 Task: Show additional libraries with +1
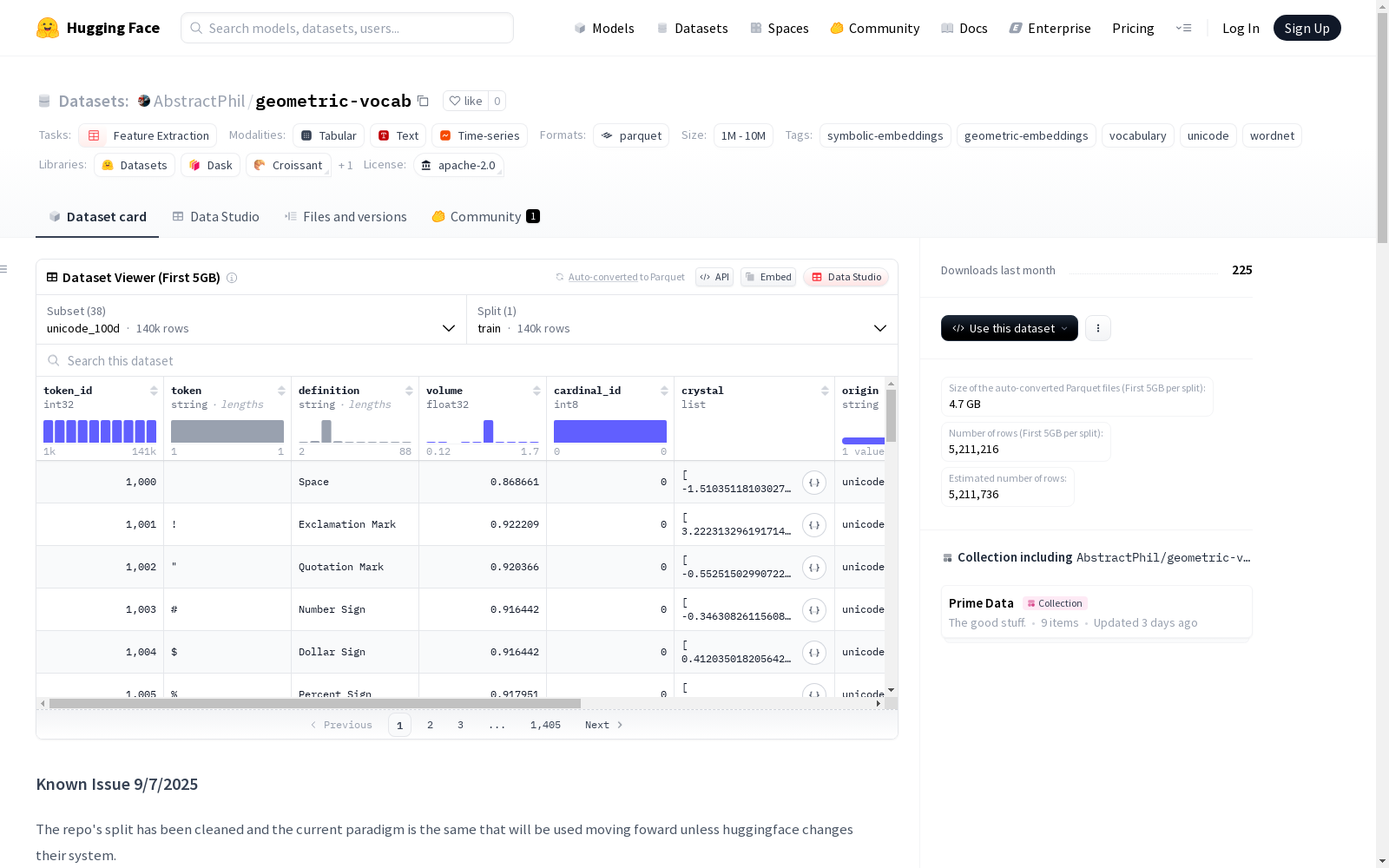coord(346,165)
